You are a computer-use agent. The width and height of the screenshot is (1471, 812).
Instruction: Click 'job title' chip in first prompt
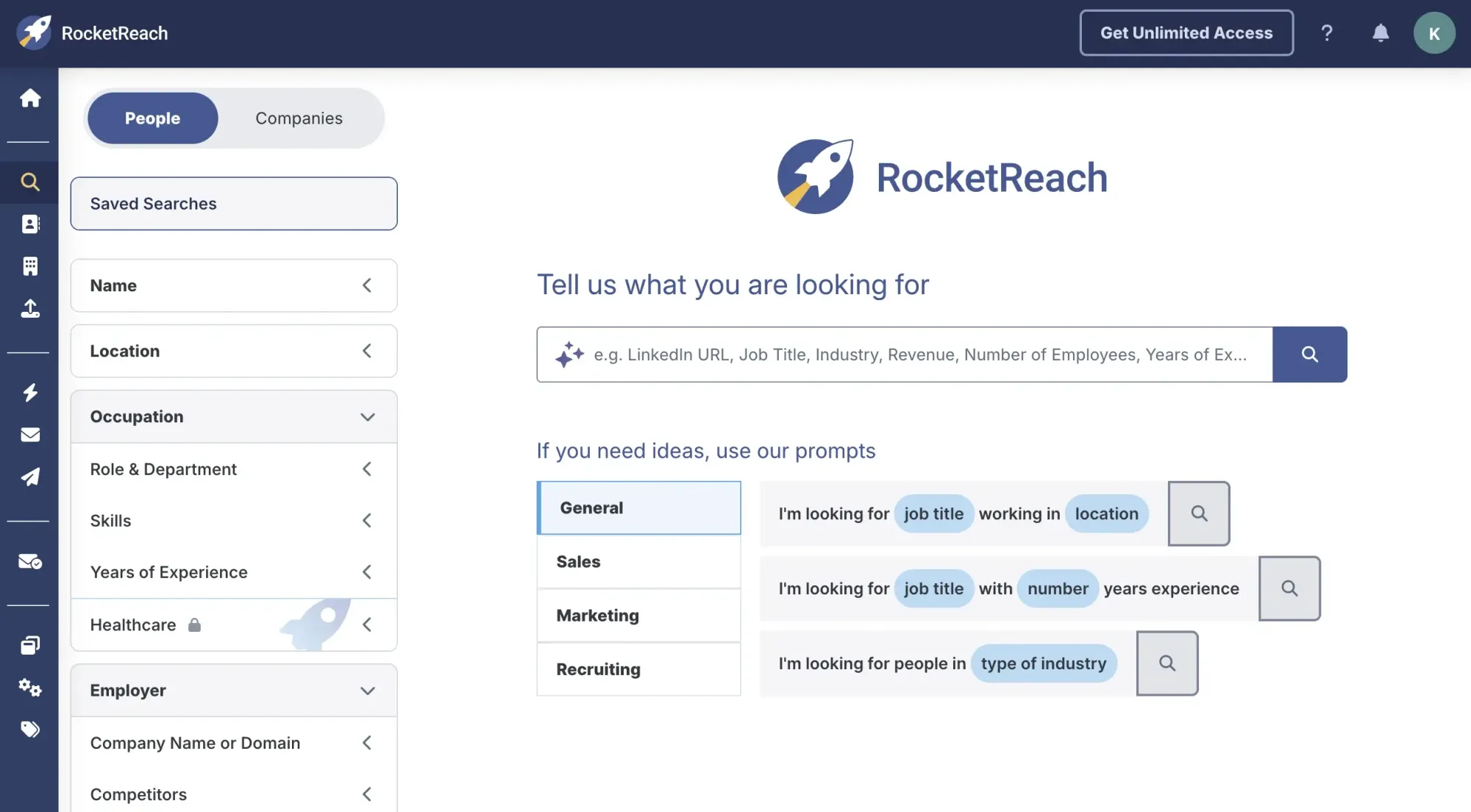pos(933,513)
